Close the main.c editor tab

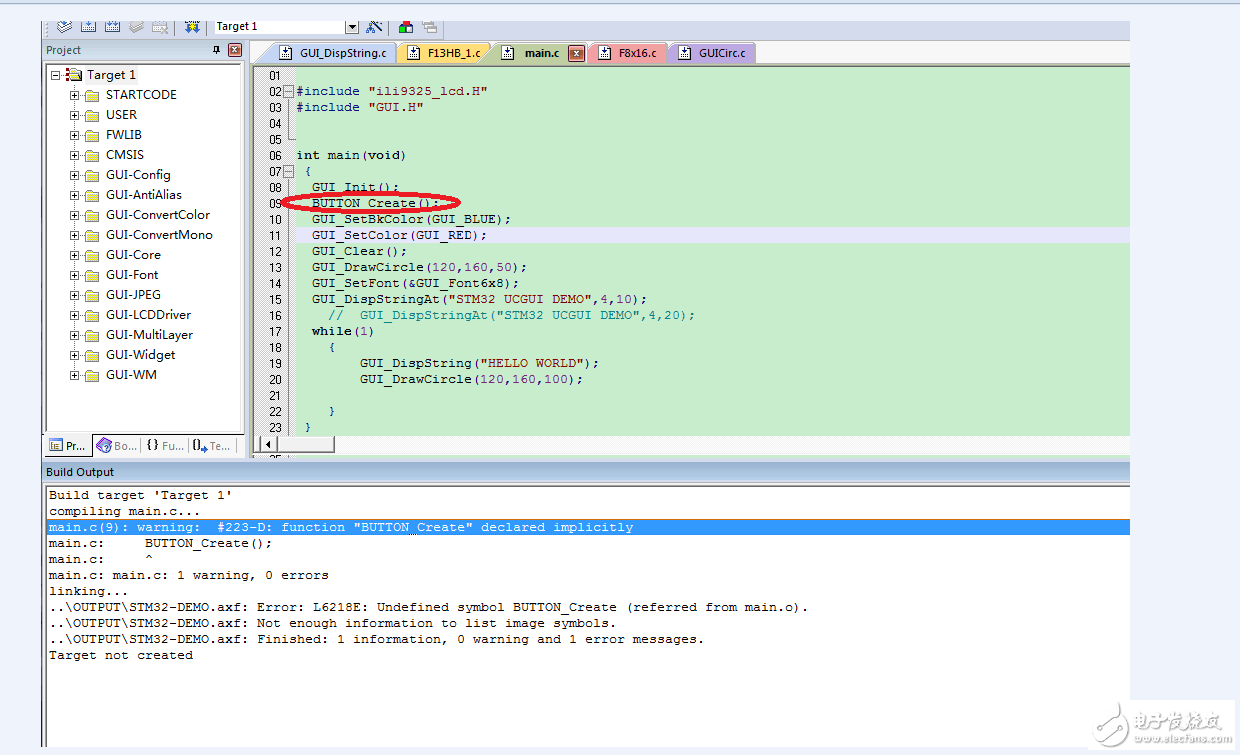click(576, 53)
